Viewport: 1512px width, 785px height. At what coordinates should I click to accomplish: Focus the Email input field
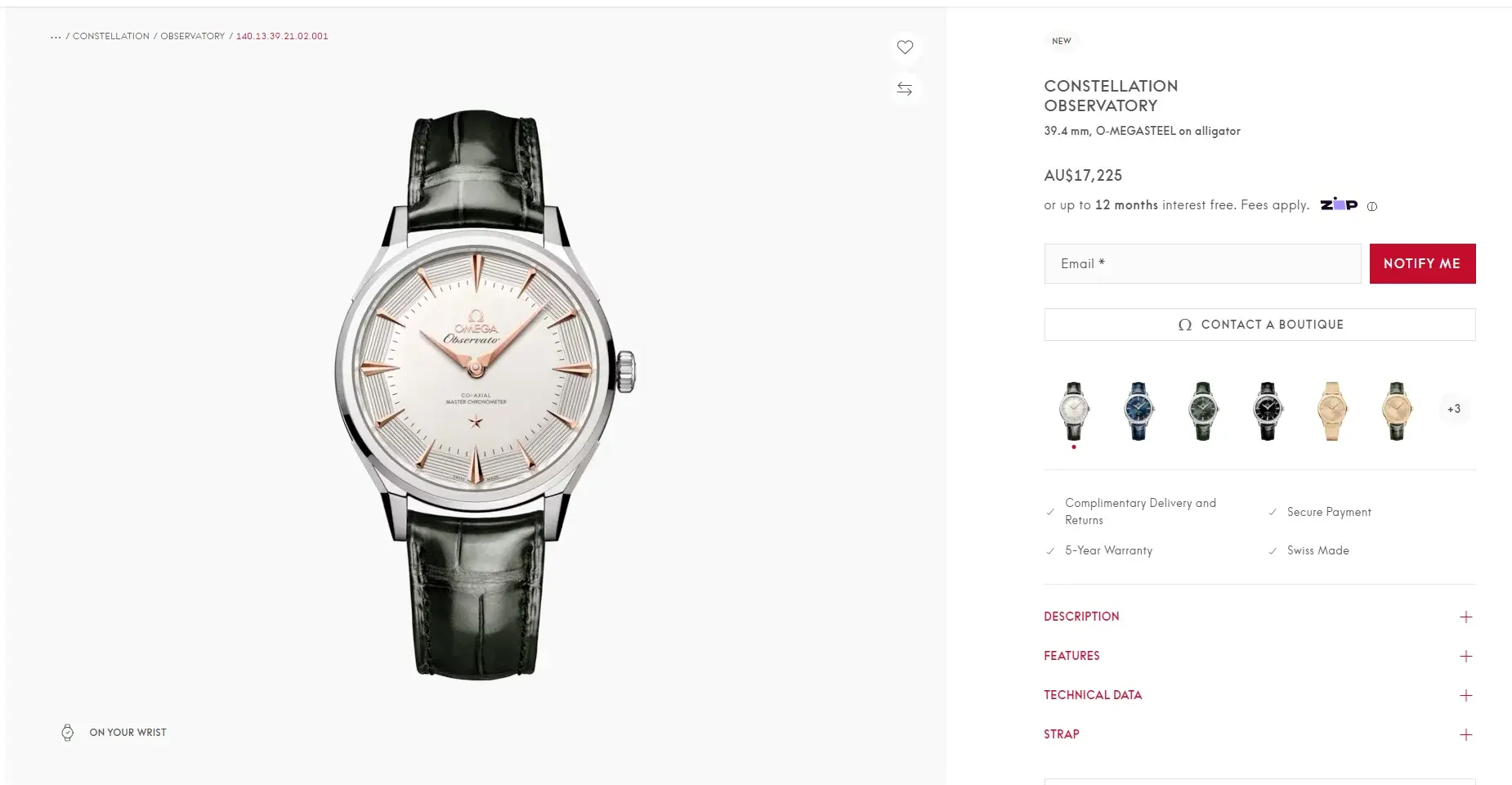click(1202, 263)
